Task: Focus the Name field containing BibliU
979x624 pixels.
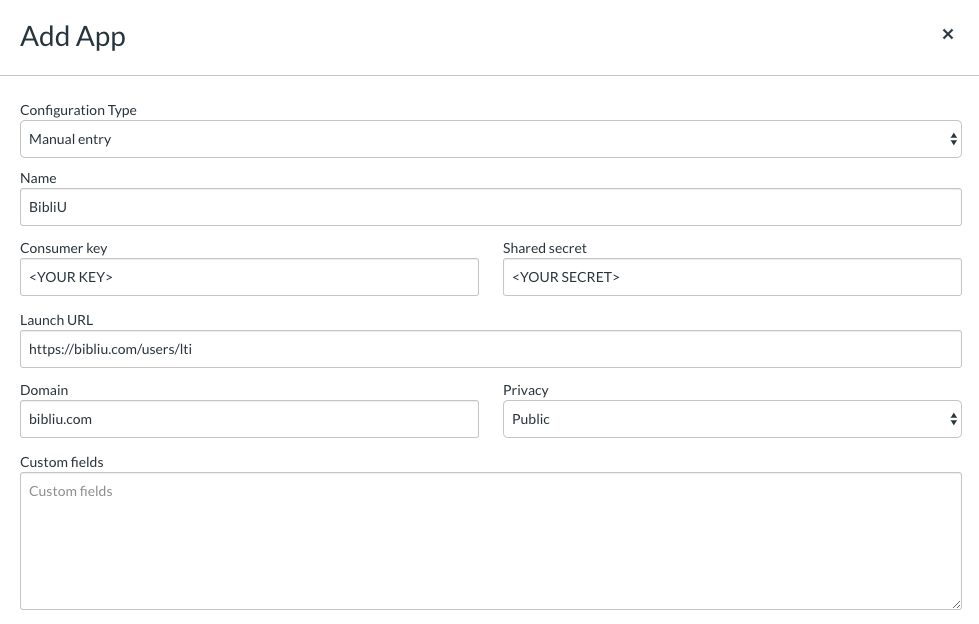Action: click(490, 208)
